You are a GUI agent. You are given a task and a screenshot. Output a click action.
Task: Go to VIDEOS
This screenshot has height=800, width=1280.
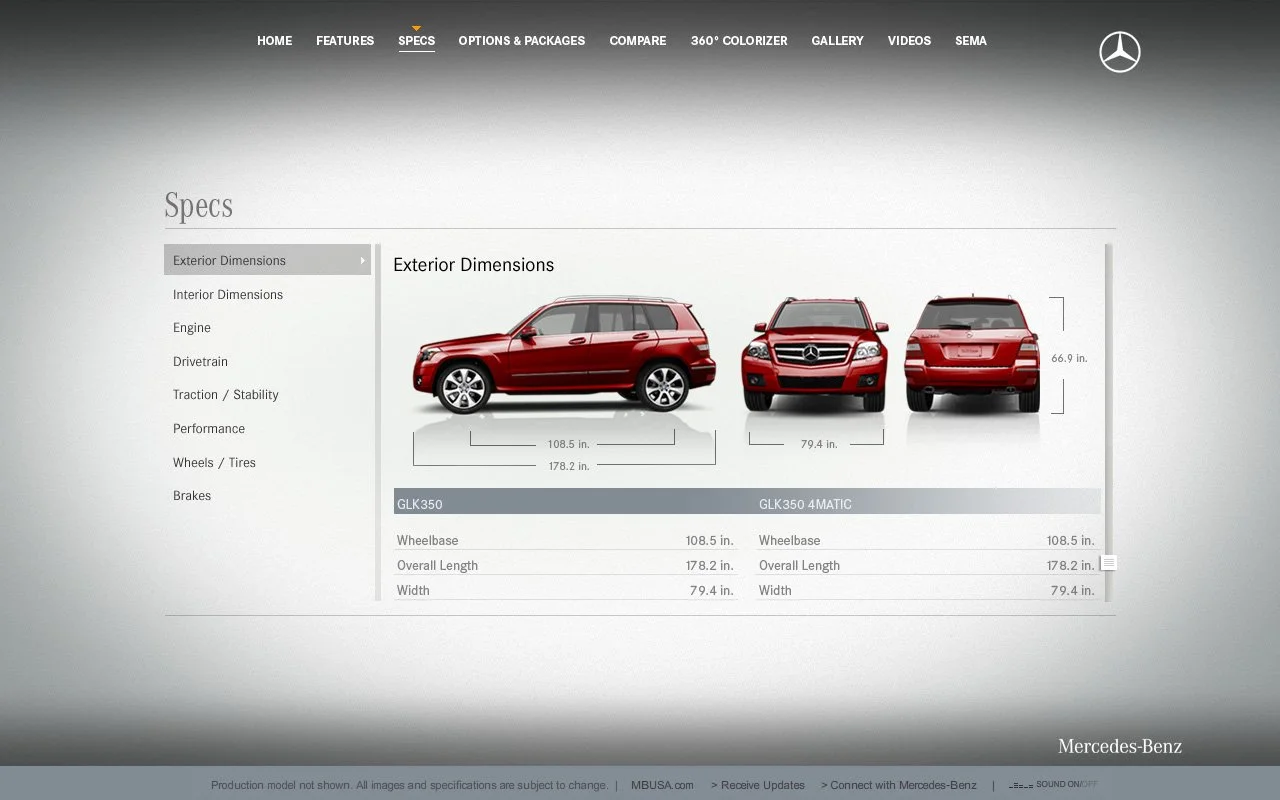tap(909, 41)
